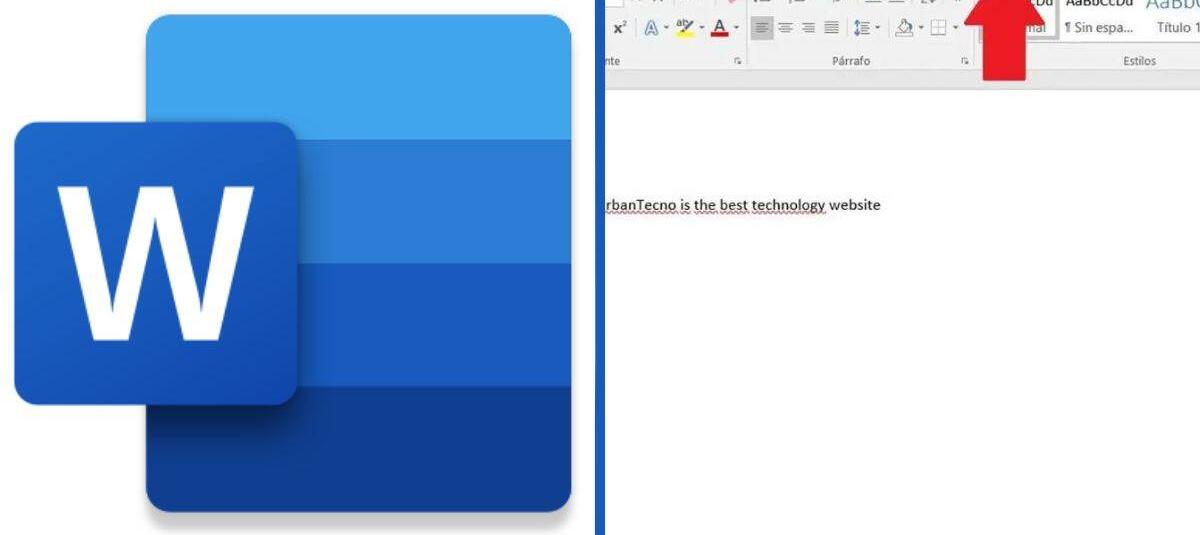Open the font color dropdown arrow
1200x535 pixels.
[736, 28]
